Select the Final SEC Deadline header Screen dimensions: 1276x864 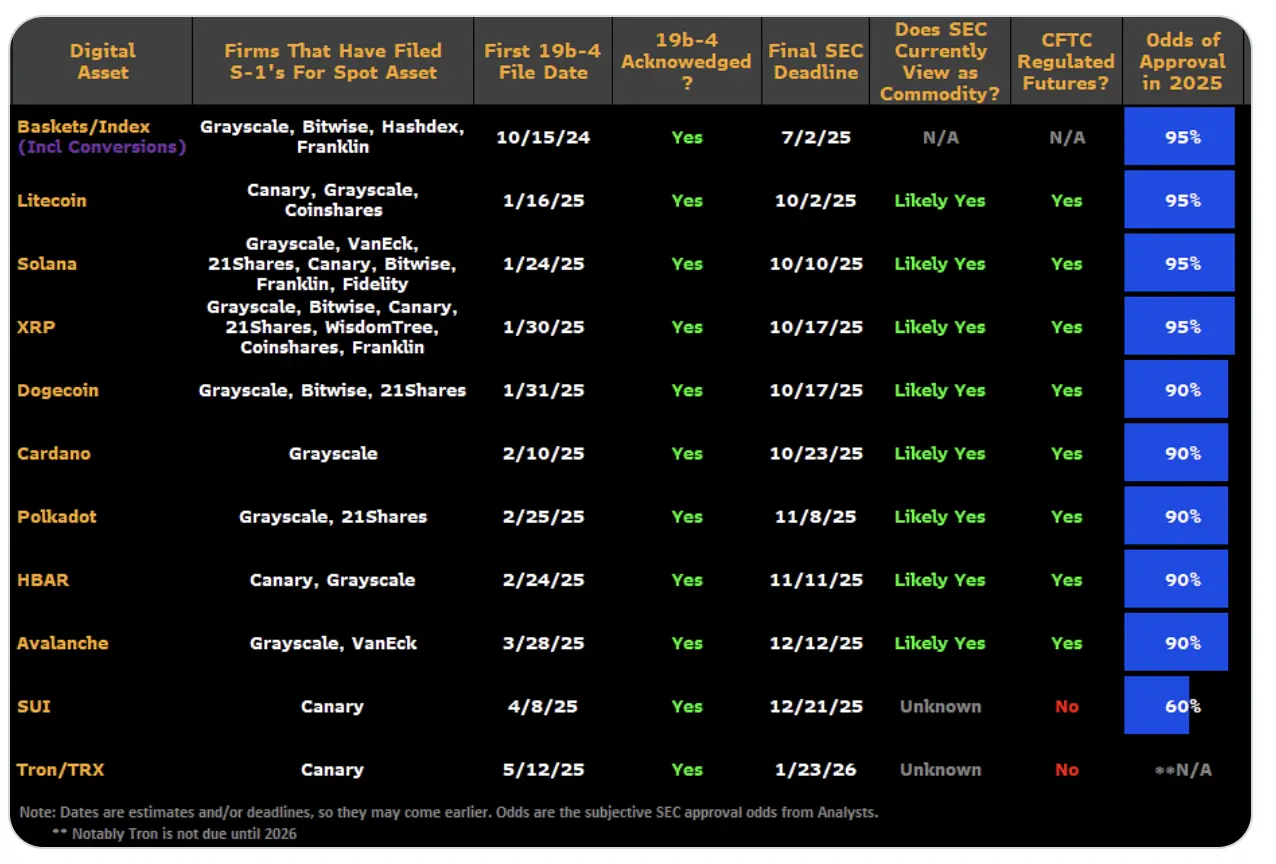[x=815, y=61]
